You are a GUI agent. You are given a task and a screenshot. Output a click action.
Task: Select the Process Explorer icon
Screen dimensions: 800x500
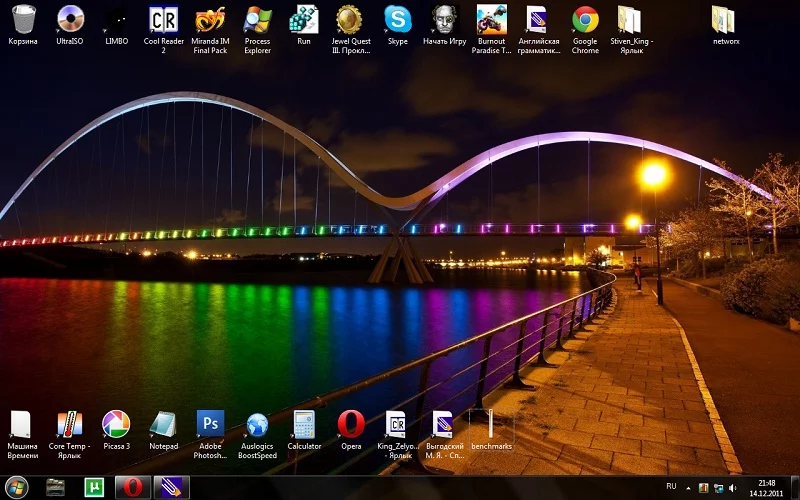click(257, 20)
